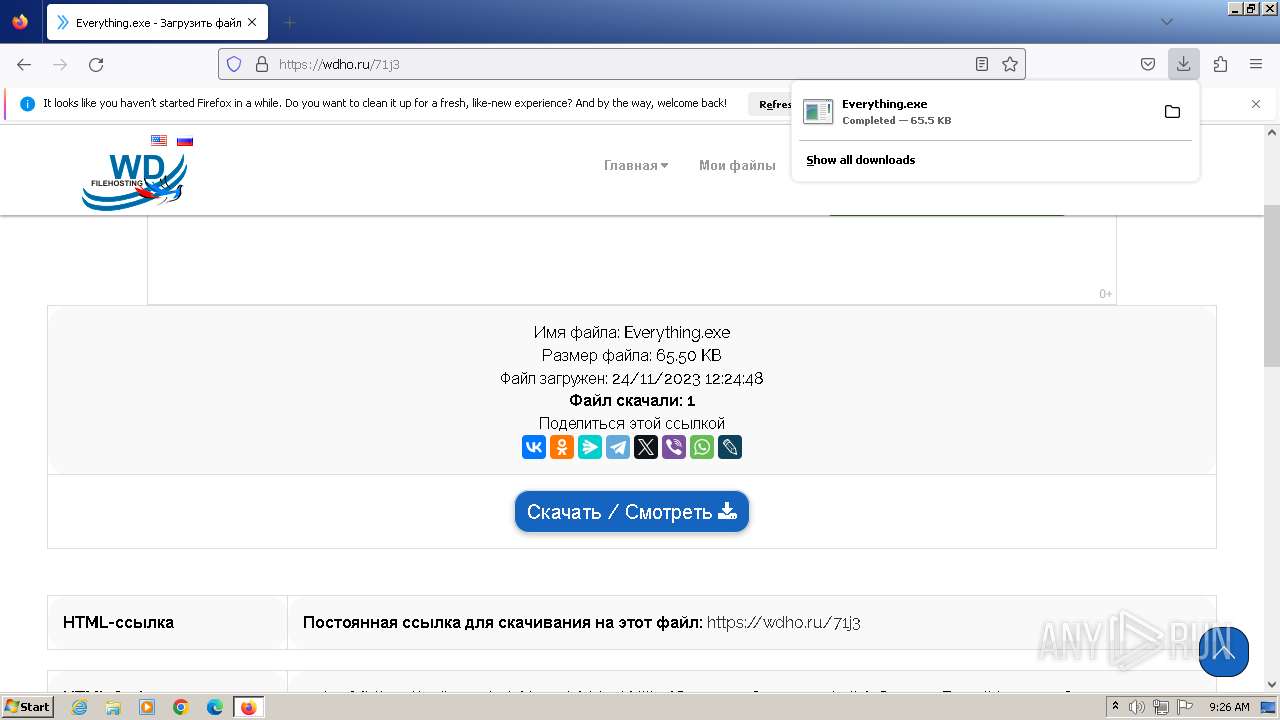Select the Everything.exe browser tab
Image resolution: width=1280 pixels, height=720 pixels.
157,22
